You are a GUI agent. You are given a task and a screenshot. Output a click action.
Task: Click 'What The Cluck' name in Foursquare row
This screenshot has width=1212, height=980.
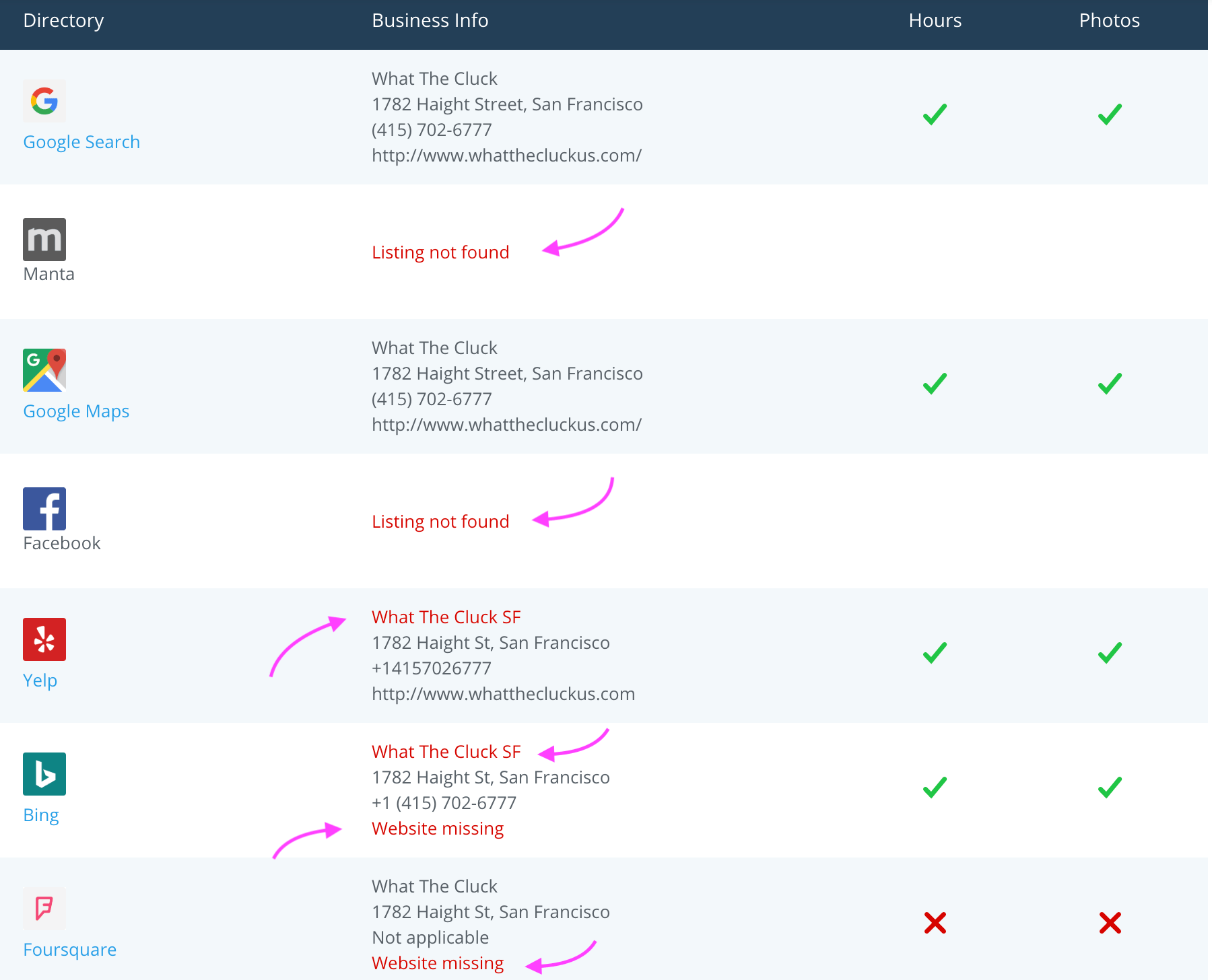click(434, 886)
